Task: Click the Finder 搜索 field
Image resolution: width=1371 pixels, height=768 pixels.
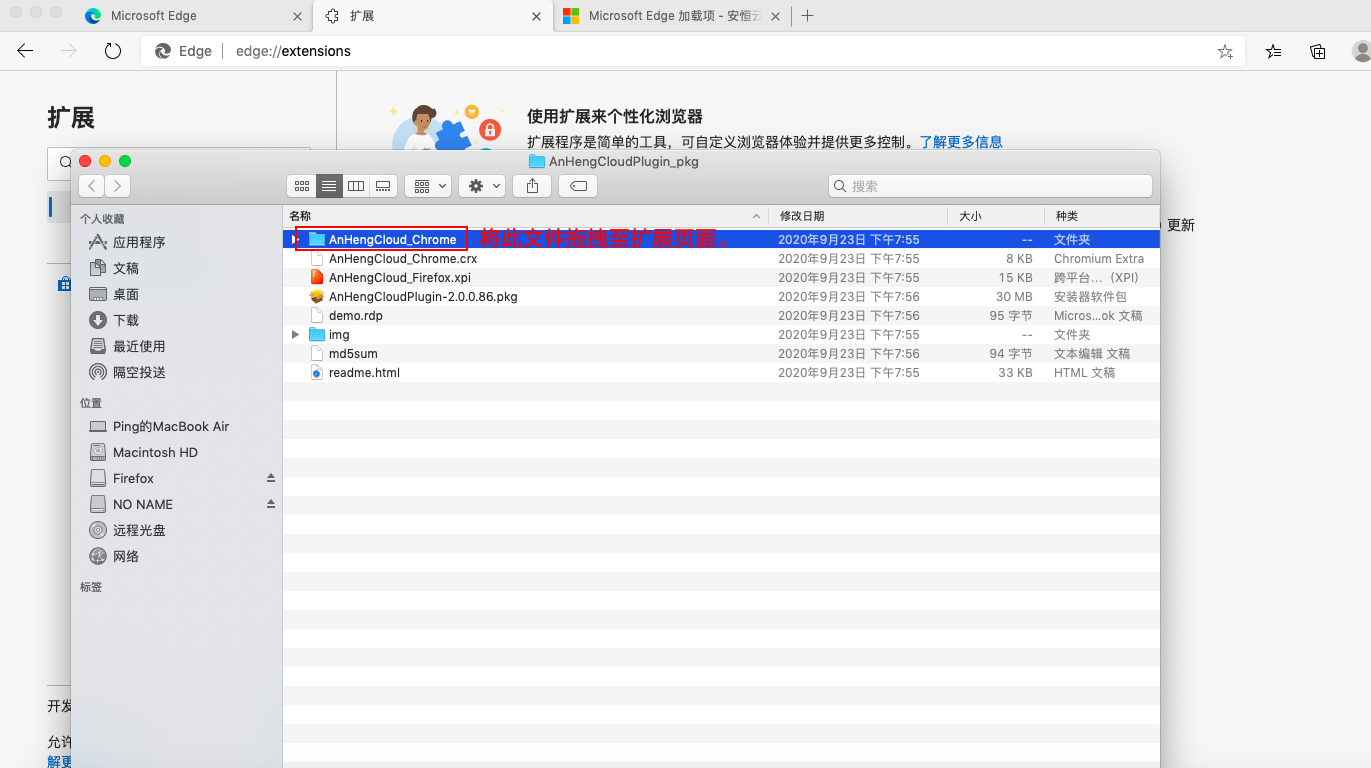Action: tap(990, 186)
